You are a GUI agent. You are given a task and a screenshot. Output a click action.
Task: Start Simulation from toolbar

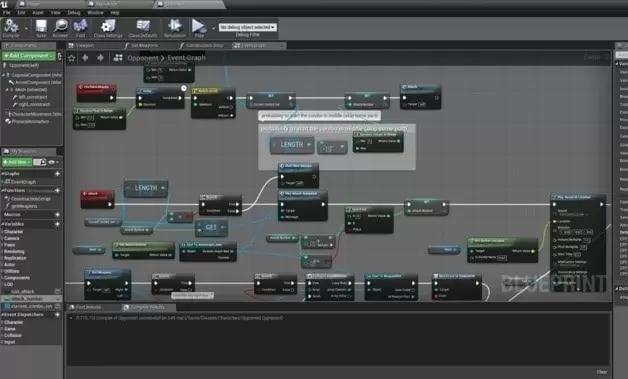click(175, 28)
